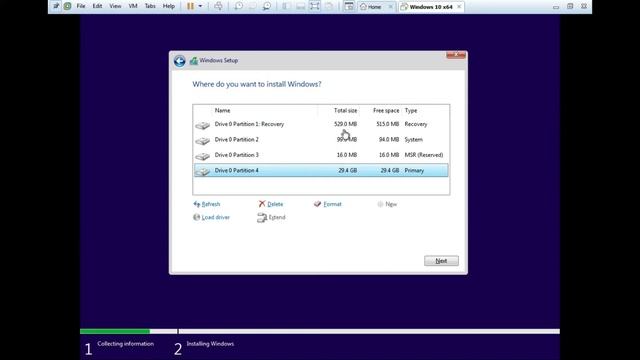This screenshot has width=640, height=360.
Task: Click the starburst icon beside New
Action: click(380, 204)
